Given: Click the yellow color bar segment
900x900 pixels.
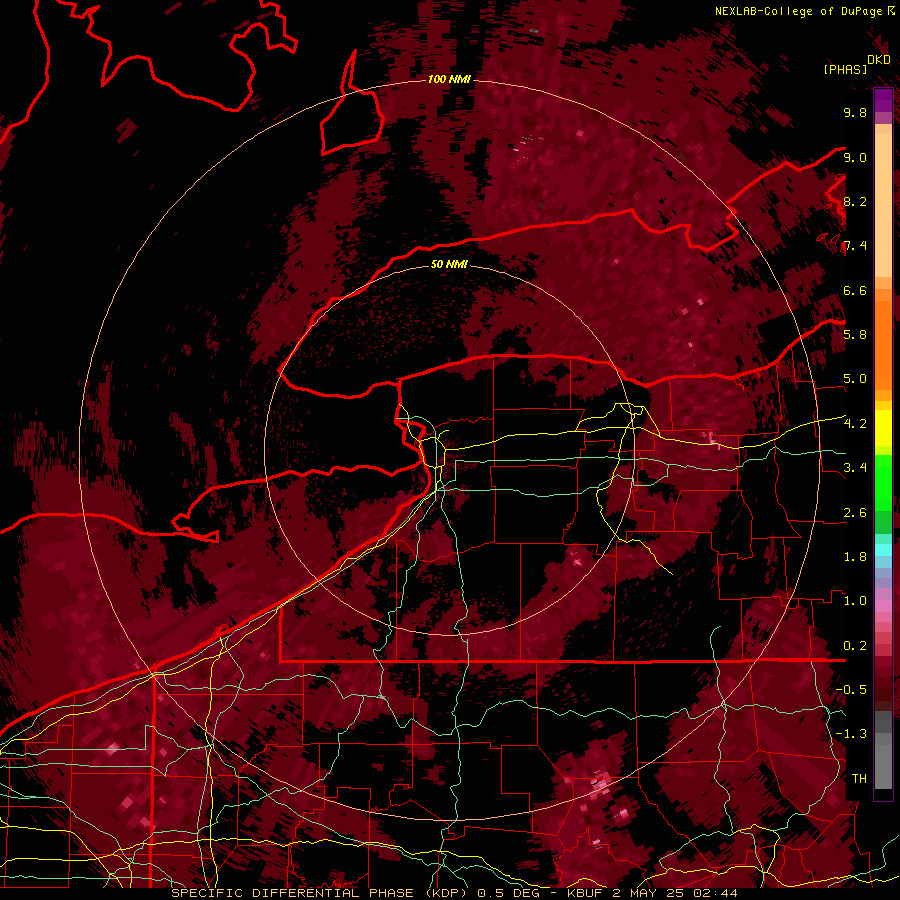Looking at the screenshot, I should click(x=883, y=428).
